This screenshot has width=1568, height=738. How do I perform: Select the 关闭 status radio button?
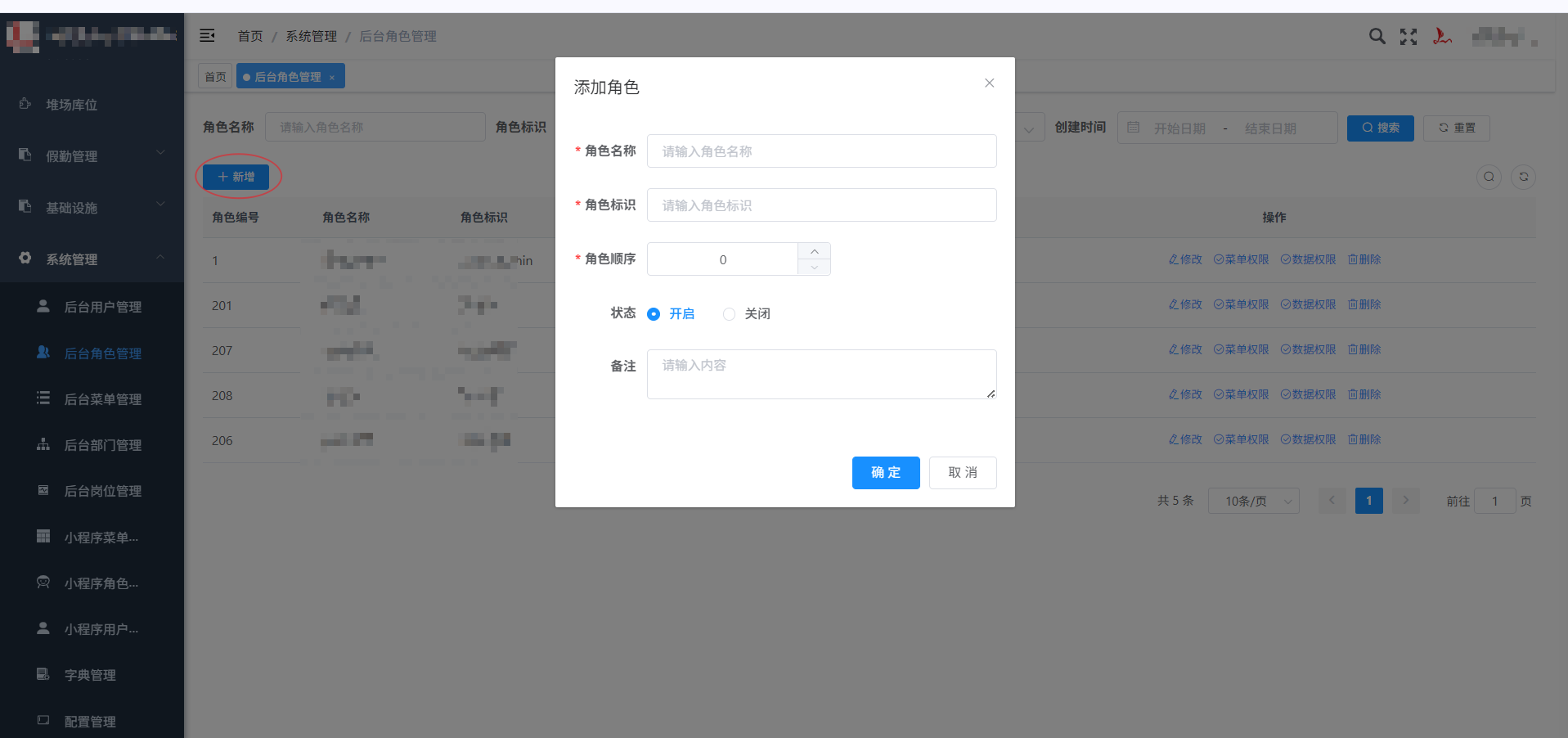coord(729,313)
